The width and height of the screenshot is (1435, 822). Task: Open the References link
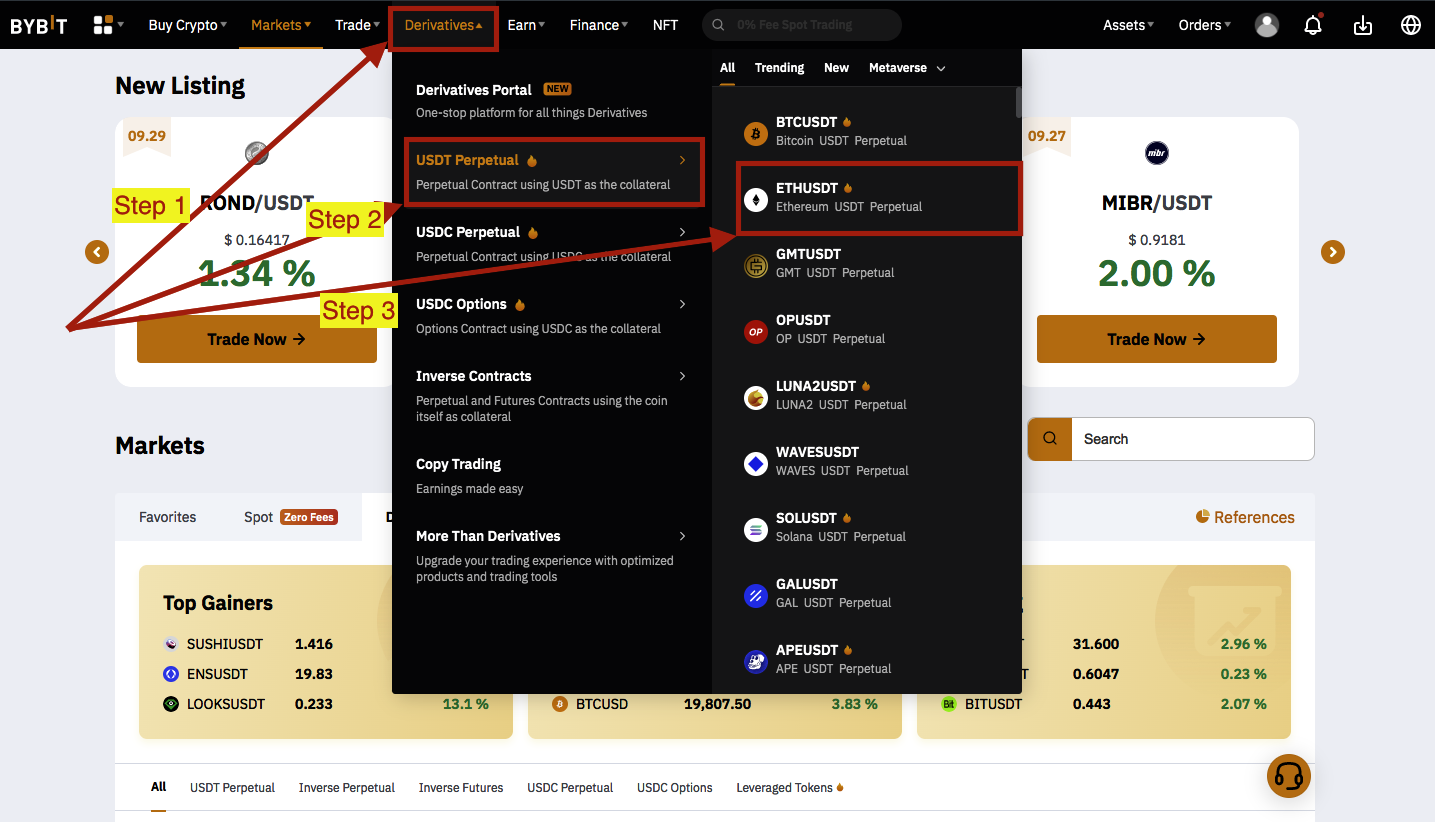[x=1245, y=517]
